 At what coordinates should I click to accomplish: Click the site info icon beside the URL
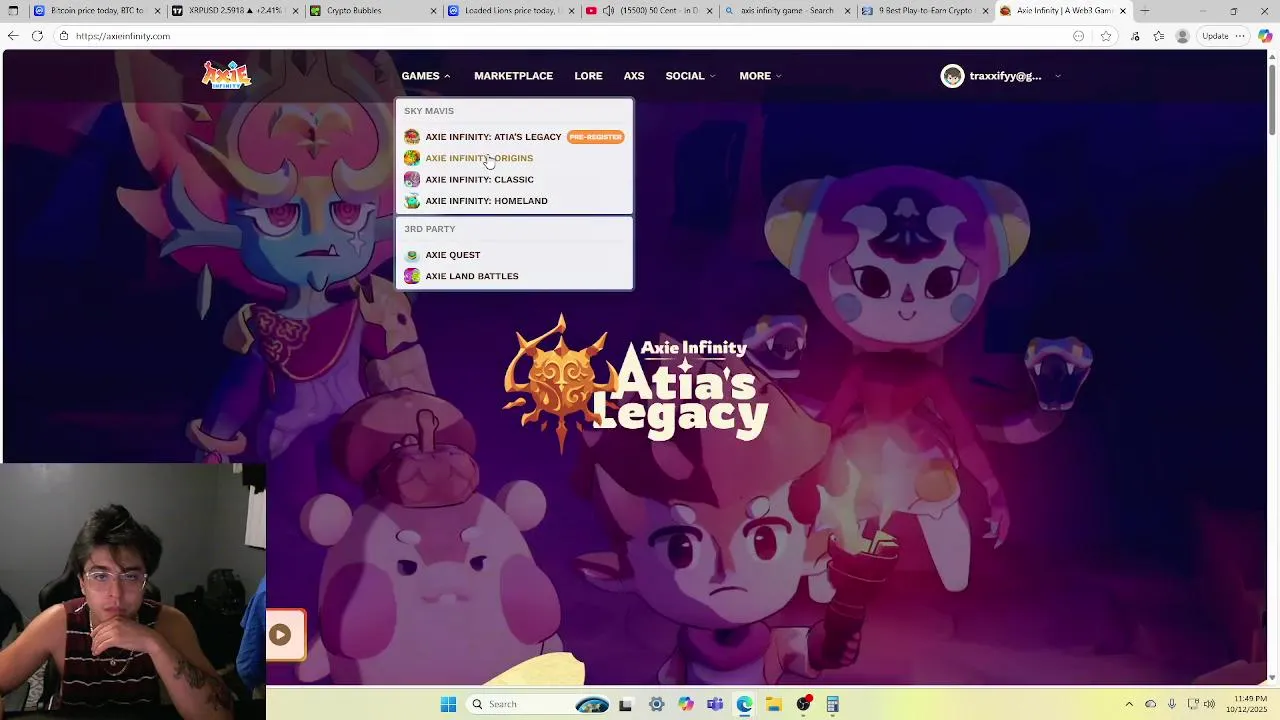coord(63,36)
